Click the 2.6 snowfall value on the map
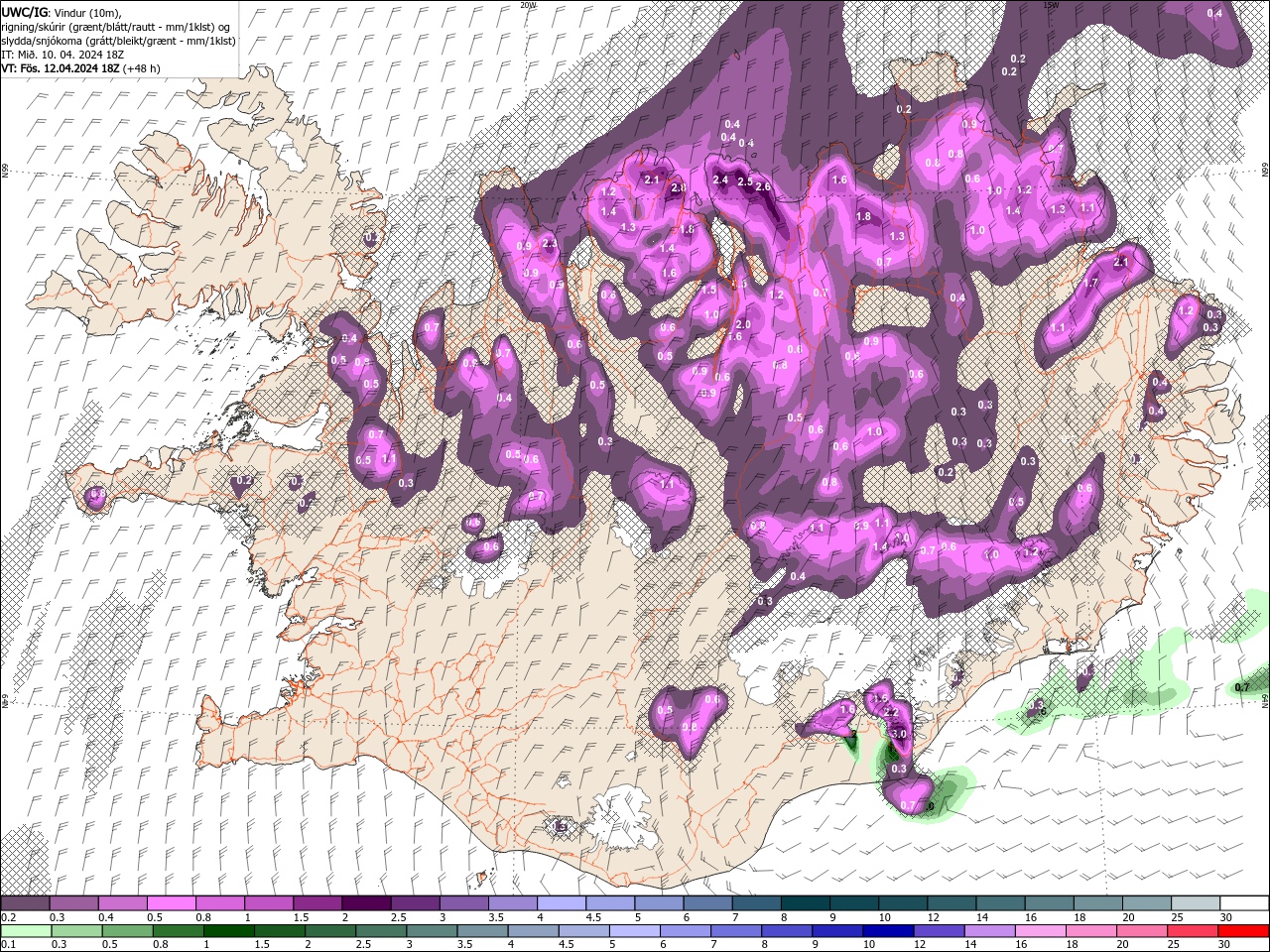The height and width of the screenshot is (952, 1270). pyautogui.click(x=763, y=186)
